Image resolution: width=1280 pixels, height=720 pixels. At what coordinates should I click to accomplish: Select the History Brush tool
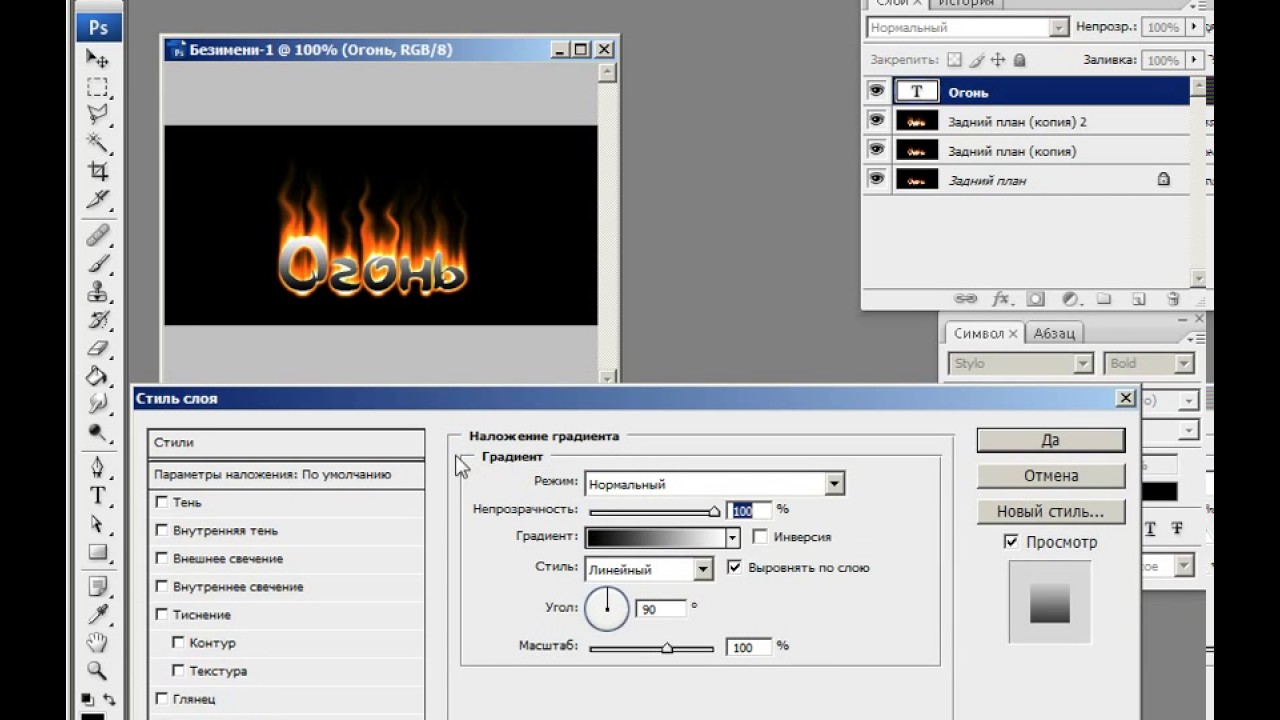pyautogui.click(x=97, y=320)
